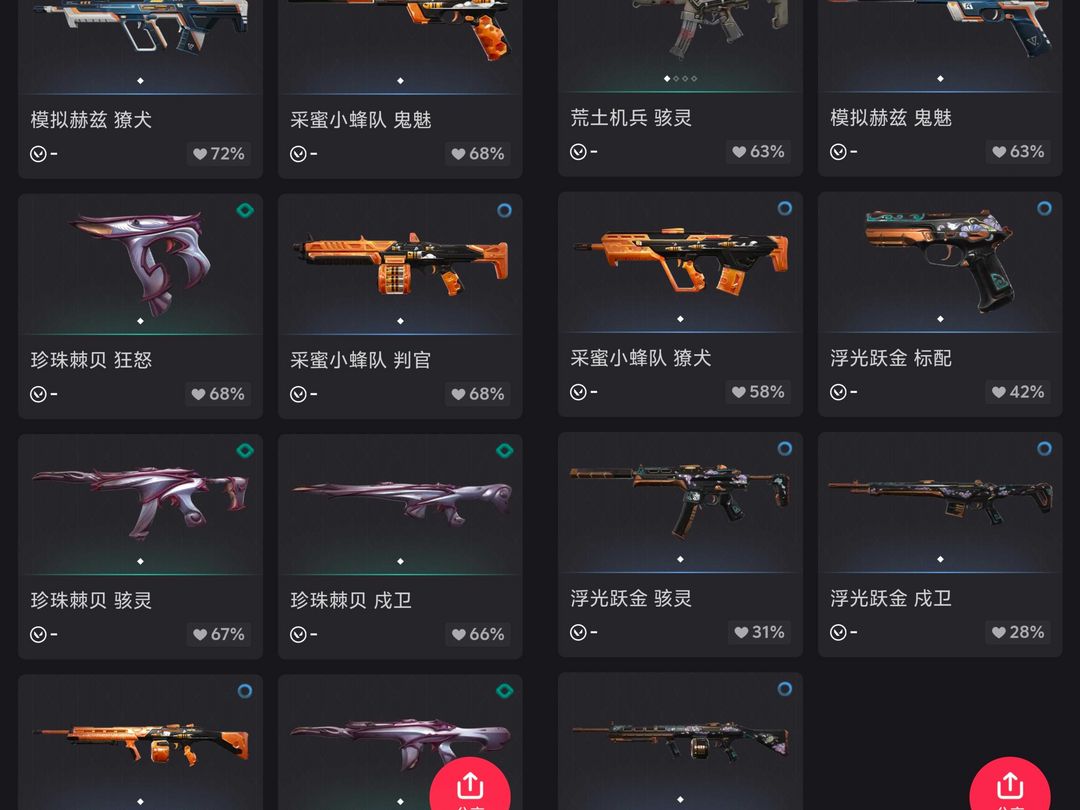This screenshot has height=810, width=1080.
Task: Click the 58% like badge on 采蜜小蜂队 獠犬
Action: point(758,392)
